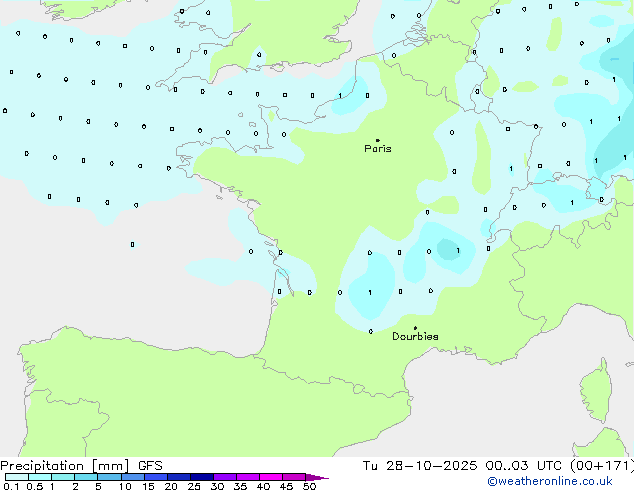Click the Precipitation [mm] GFS title
This screenshot has width=634, height=490.
[x=81, y=466]
